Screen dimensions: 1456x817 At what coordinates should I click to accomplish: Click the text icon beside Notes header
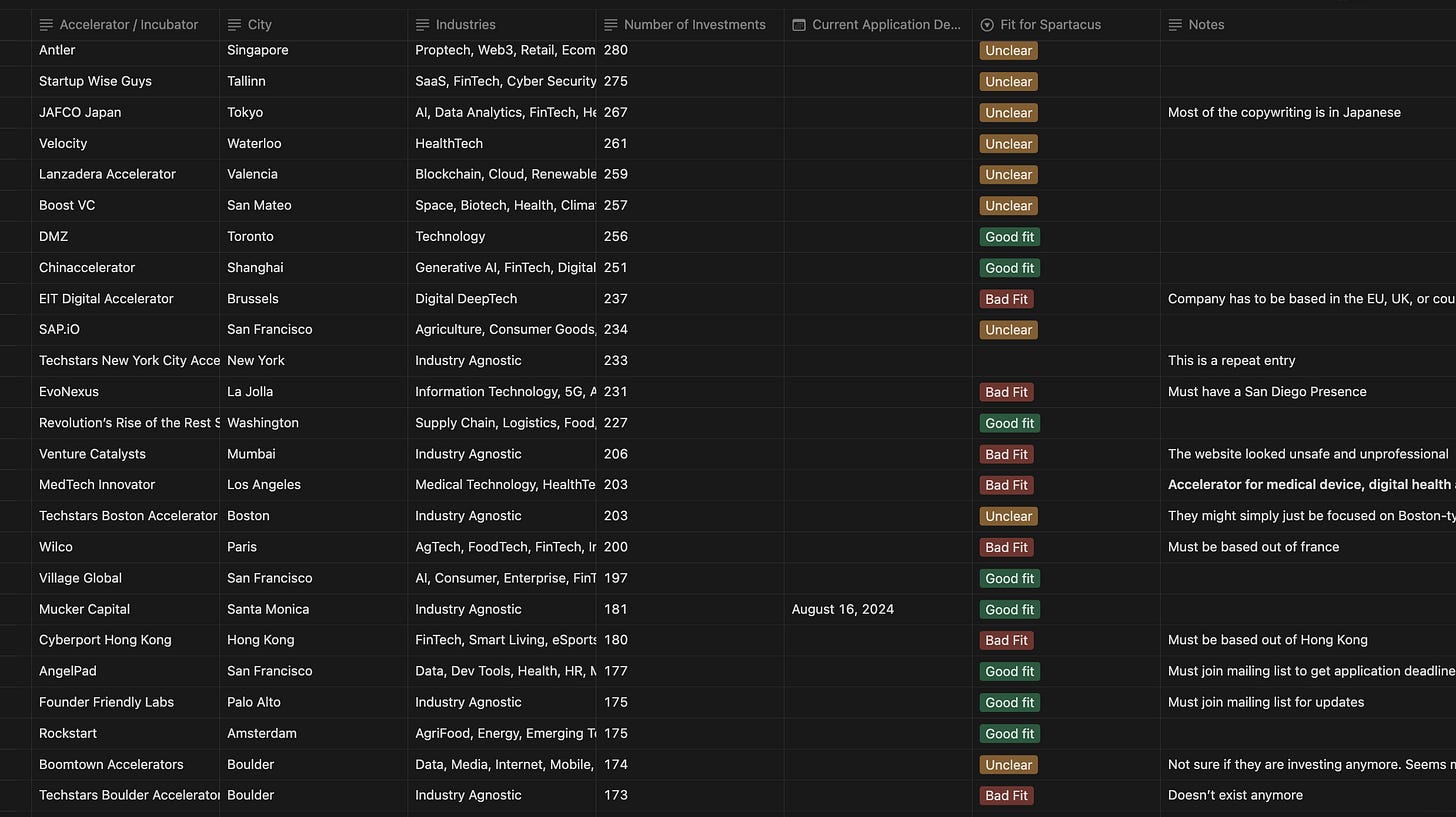pos(1175,25)
